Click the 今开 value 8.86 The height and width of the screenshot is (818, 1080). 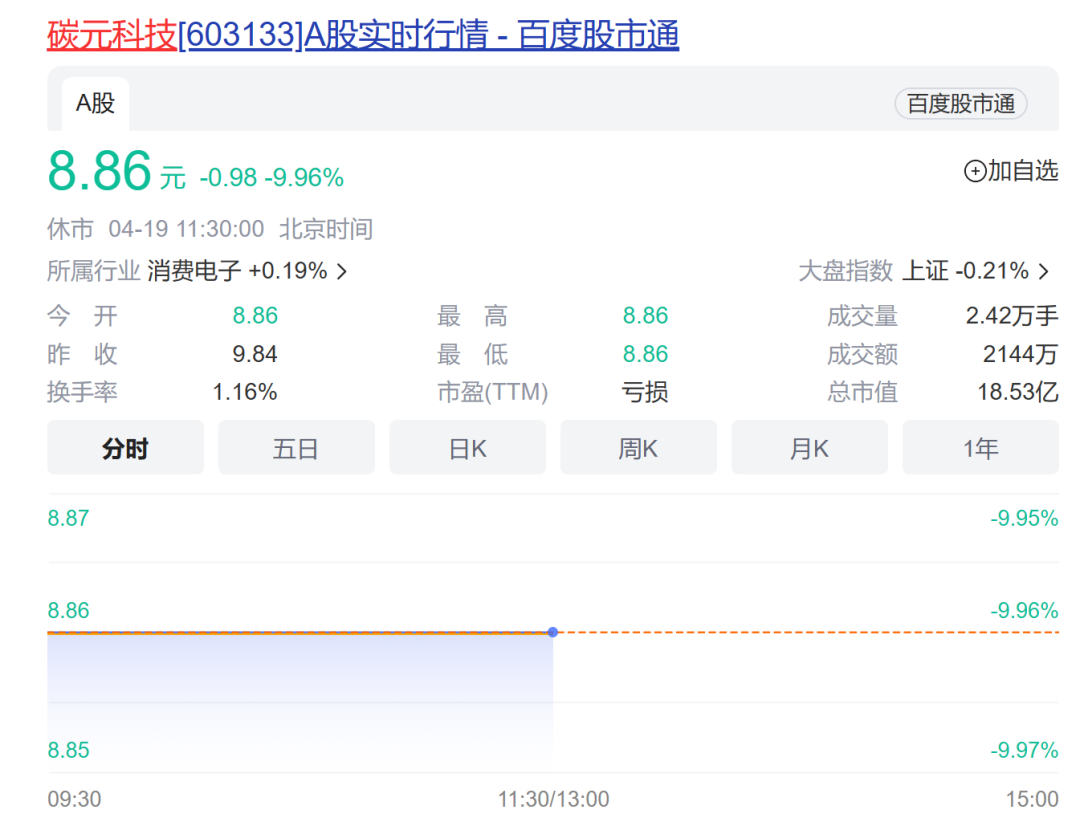click(x=255, y=315)
